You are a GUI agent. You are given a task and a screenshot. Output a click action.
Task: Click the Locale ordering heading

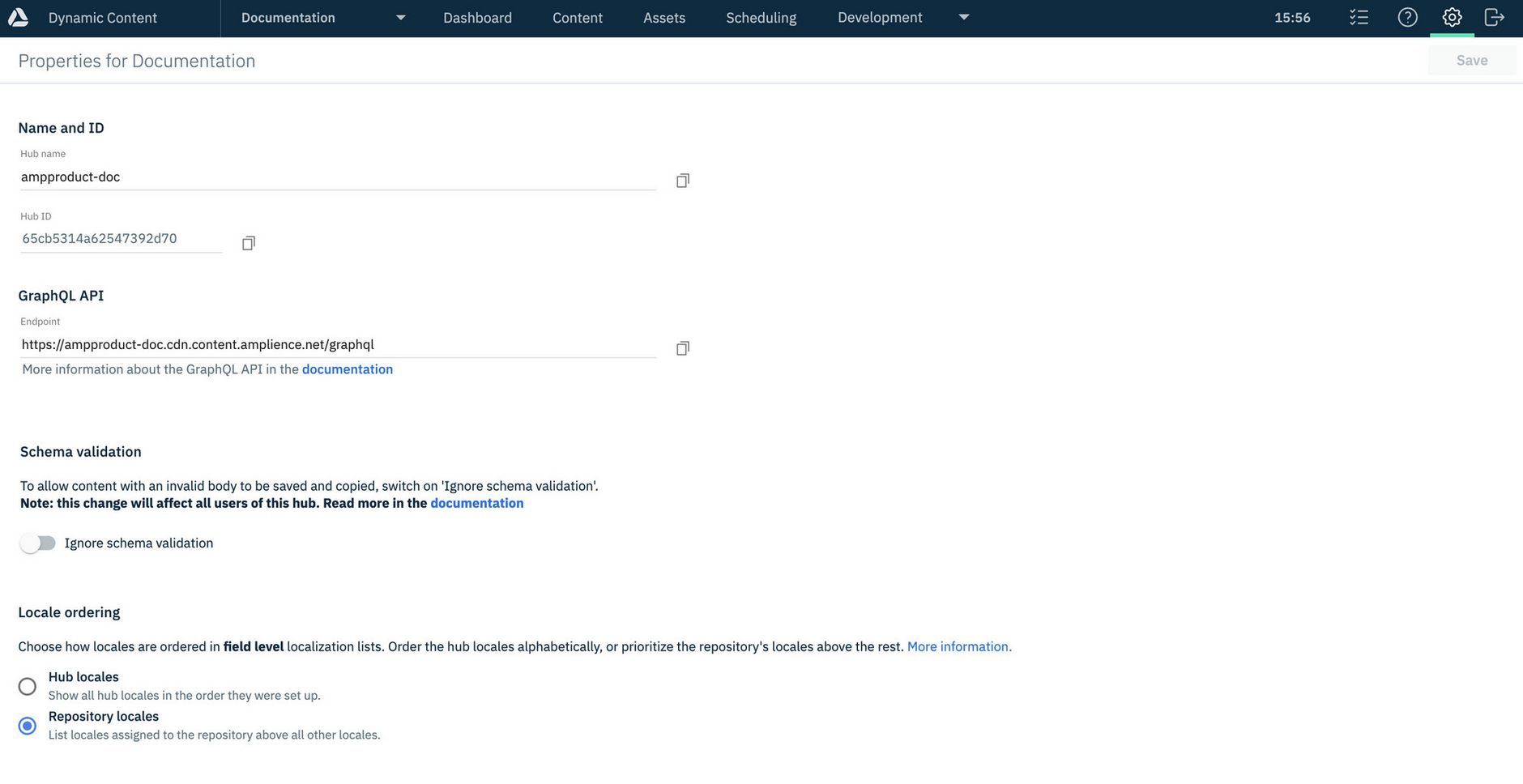[69, 612]
